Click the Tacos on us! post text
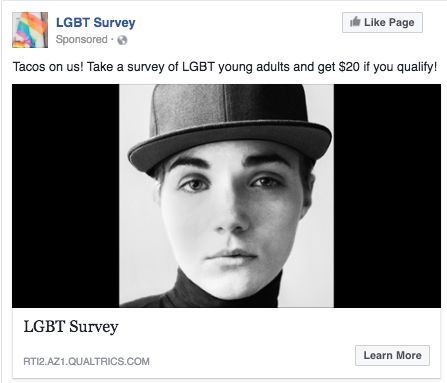 point(48,67)
